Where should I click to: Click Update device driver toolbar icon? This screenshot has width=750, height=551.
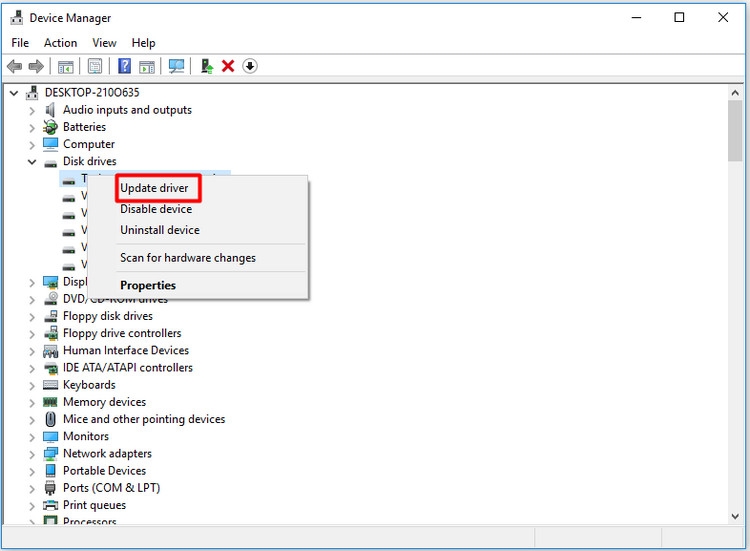pyautogui.click(x=207, y=66)
